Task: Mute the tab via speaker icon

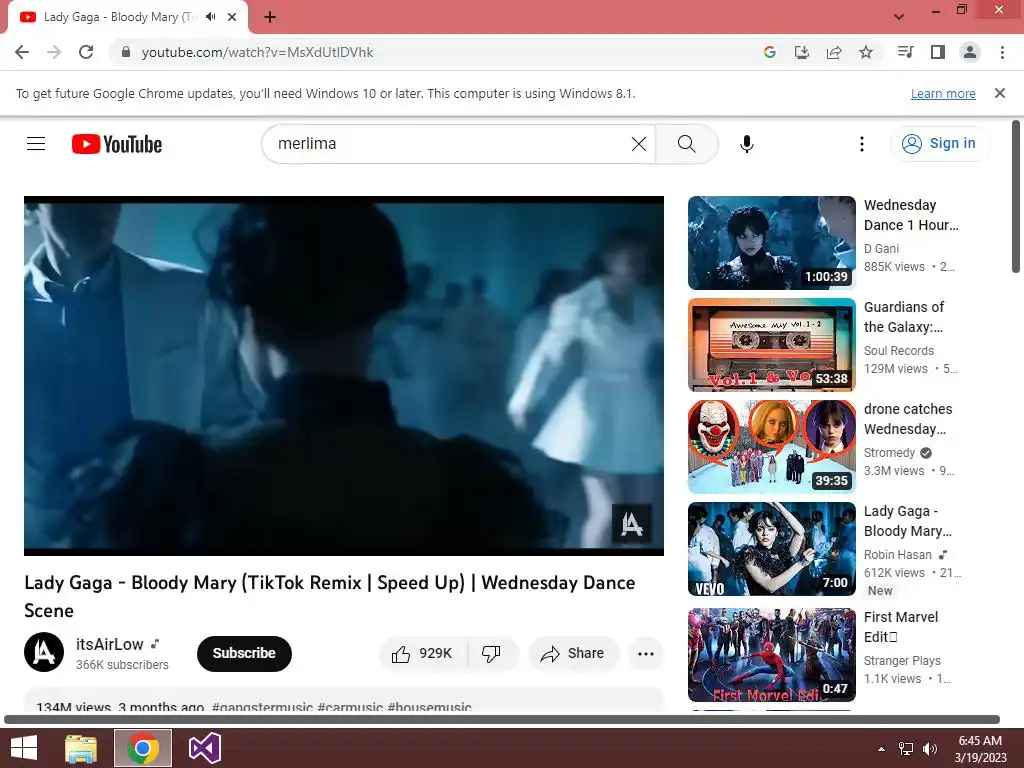Action: coord(210,17)
